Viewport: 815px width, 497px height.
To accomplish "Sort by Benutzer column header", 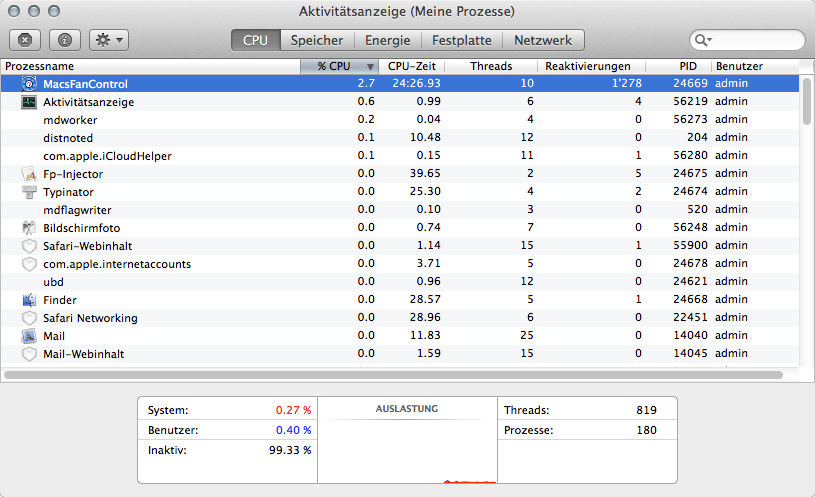I will [x=755, y=66].
